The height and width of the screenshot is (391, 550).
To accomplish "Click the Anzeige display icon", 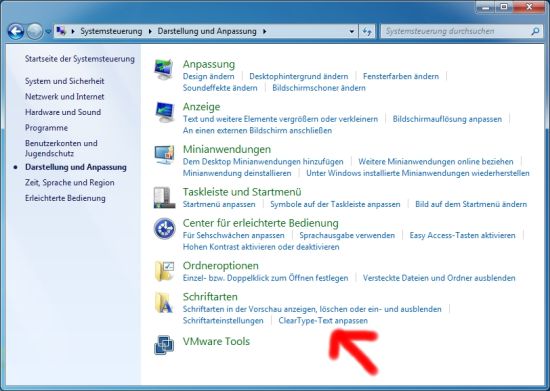I will click(x=164, y=112).
